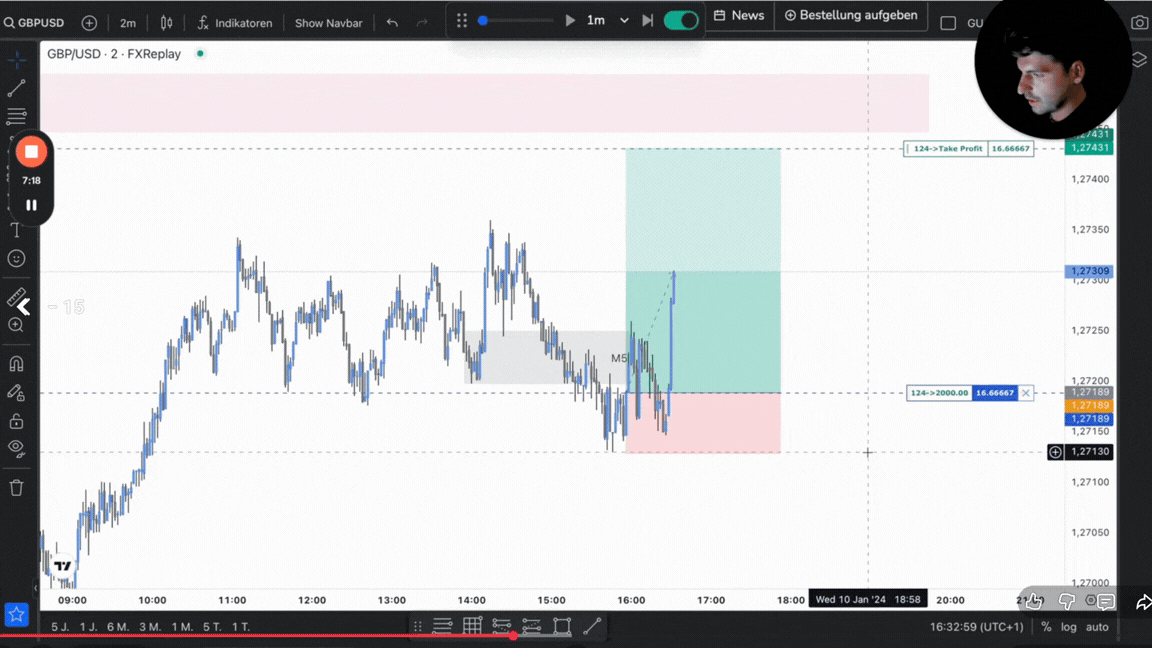Select the text annotation tool

[x=16, y=230]
